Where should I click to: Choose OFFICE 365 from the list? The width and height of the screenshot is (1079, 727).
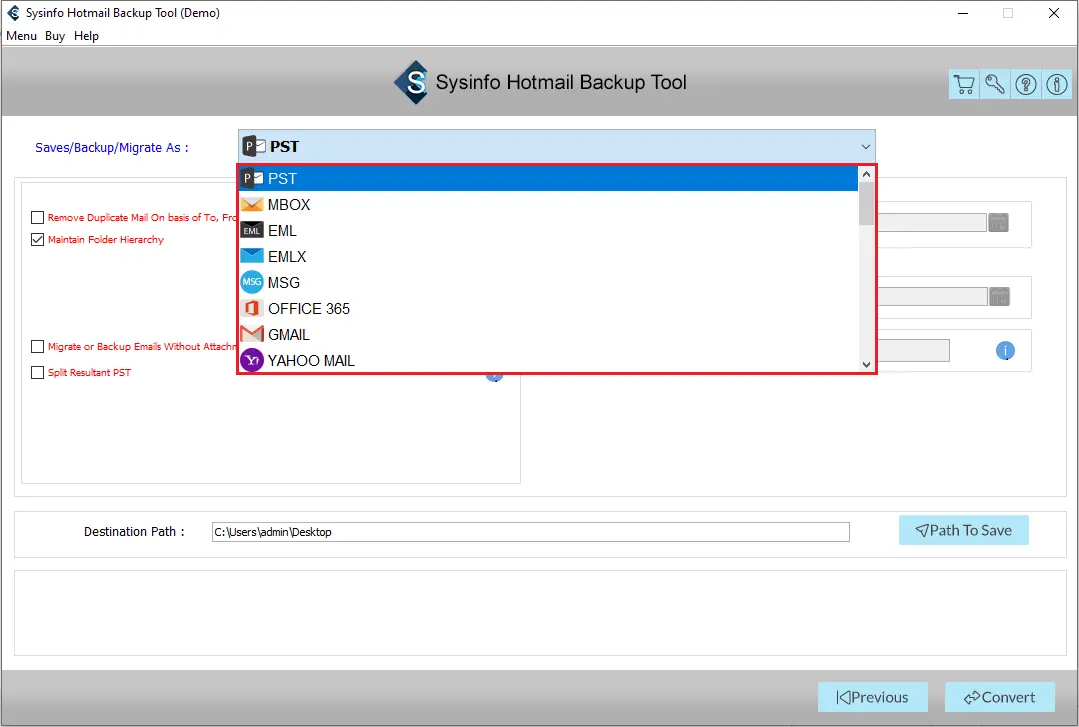548,308
